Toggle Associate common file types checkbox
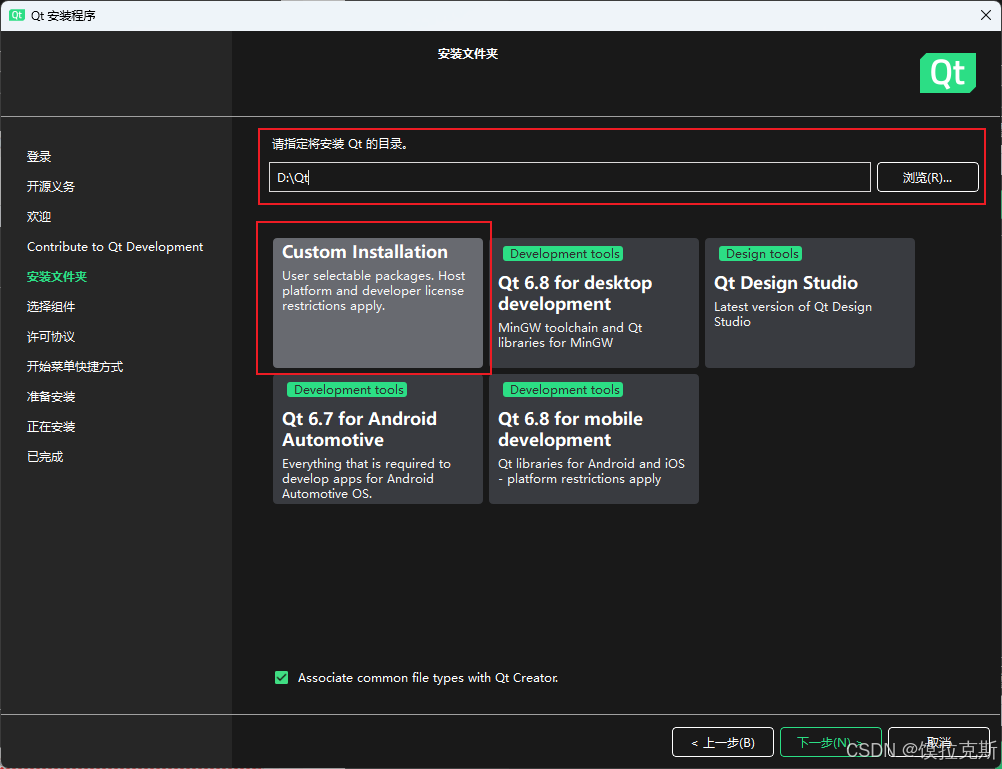 point(281,678)
